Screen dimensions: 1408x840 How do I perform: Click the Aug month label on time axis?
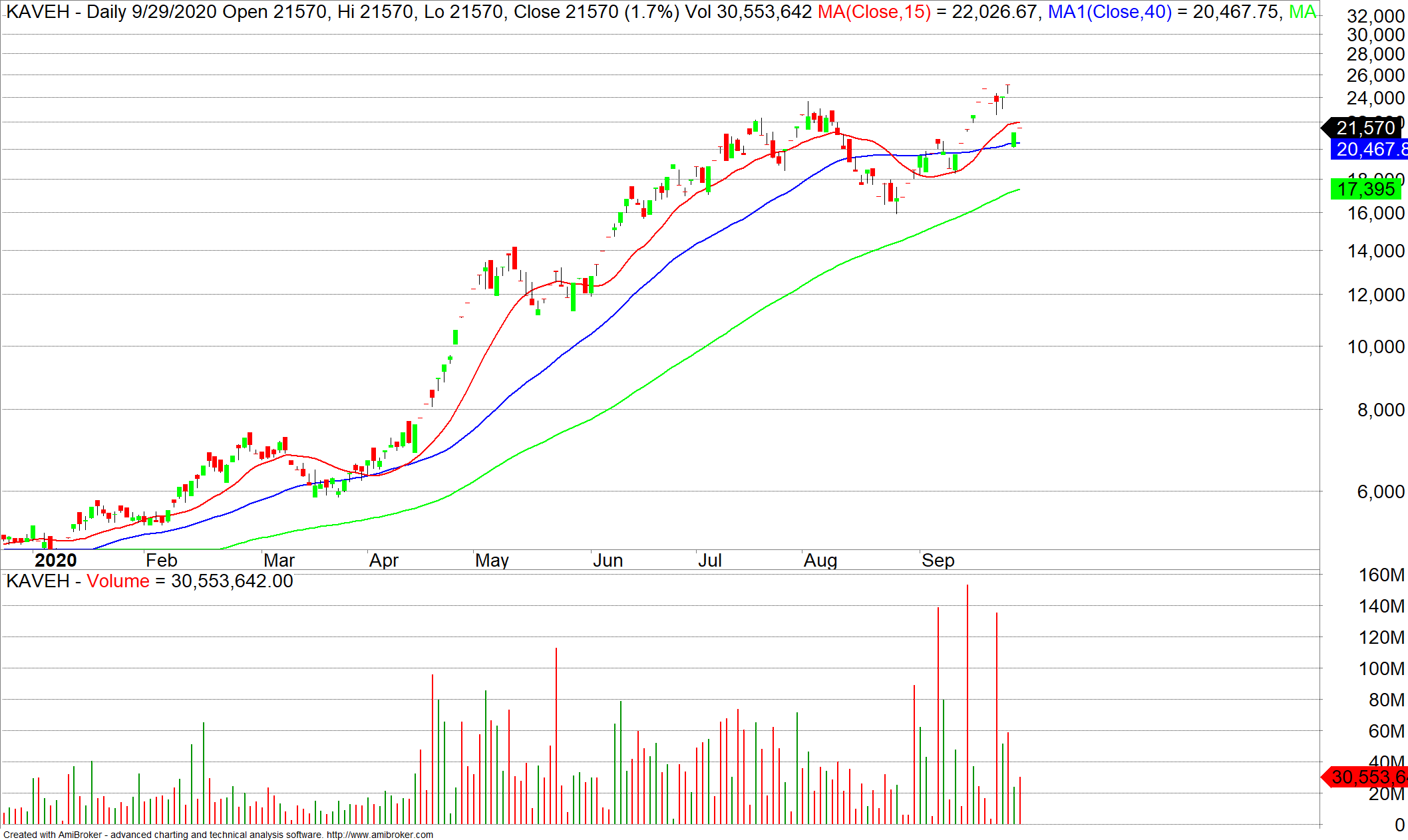pos(820,560)
